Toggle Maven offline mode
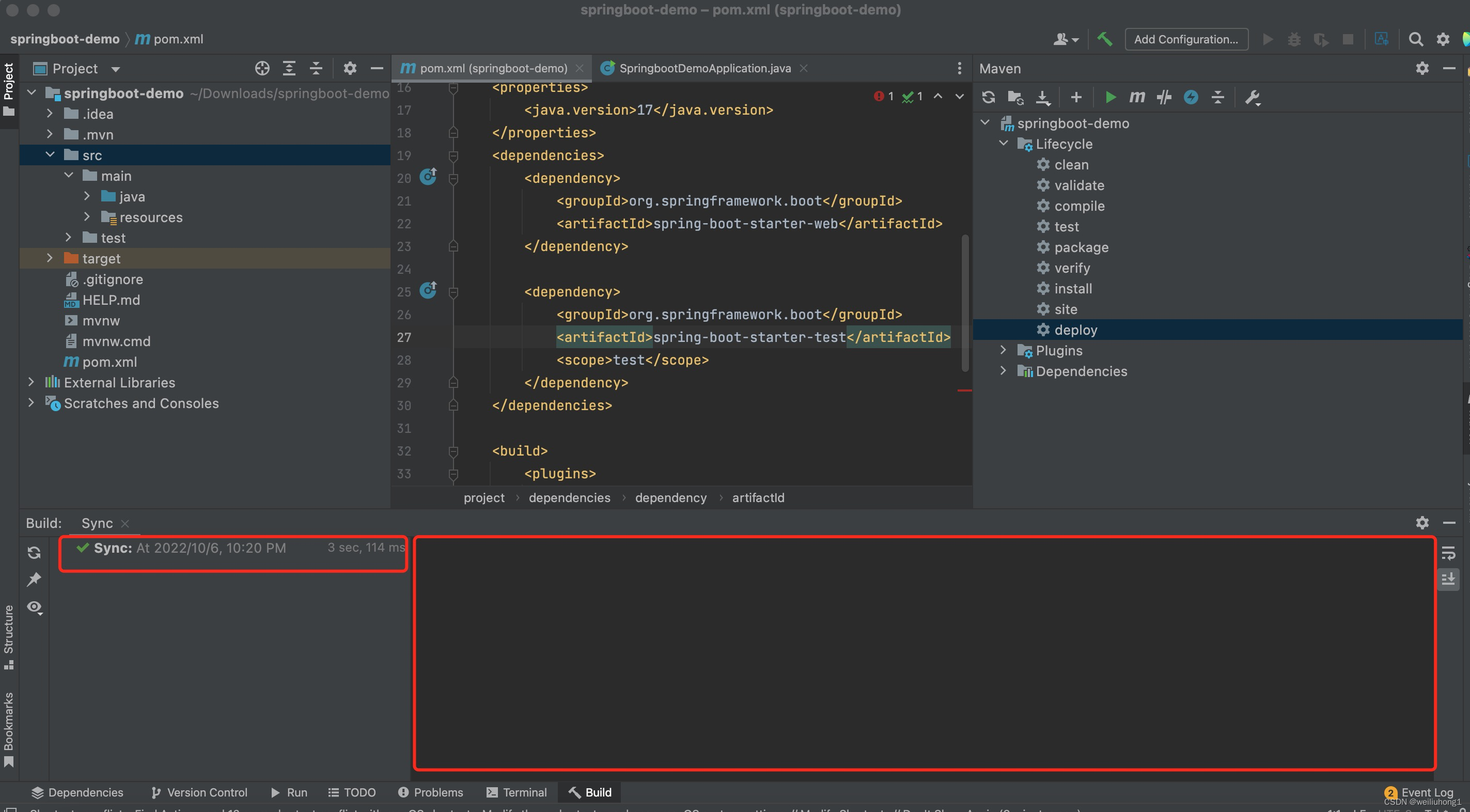The image size is (1470, 812). pos(1191,97)
